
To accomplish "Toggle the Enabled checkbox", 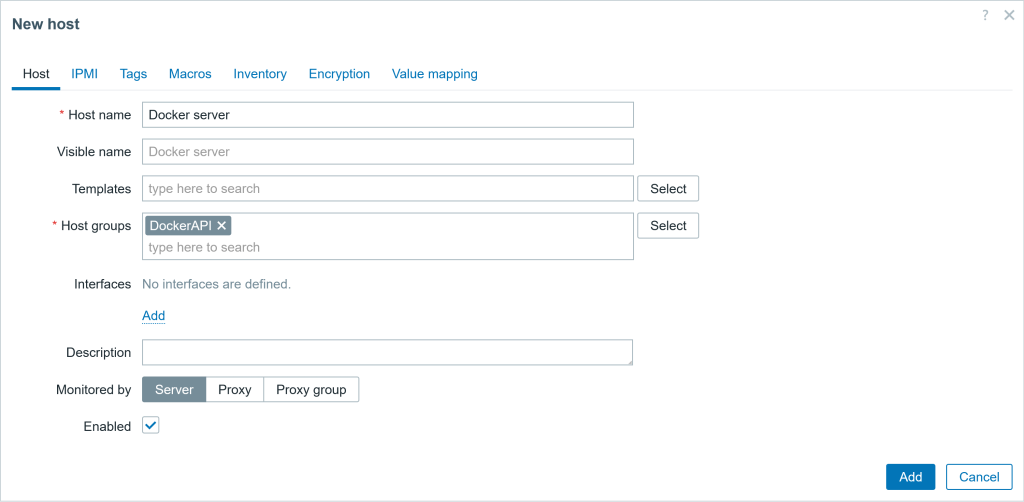I will (151, 426).
